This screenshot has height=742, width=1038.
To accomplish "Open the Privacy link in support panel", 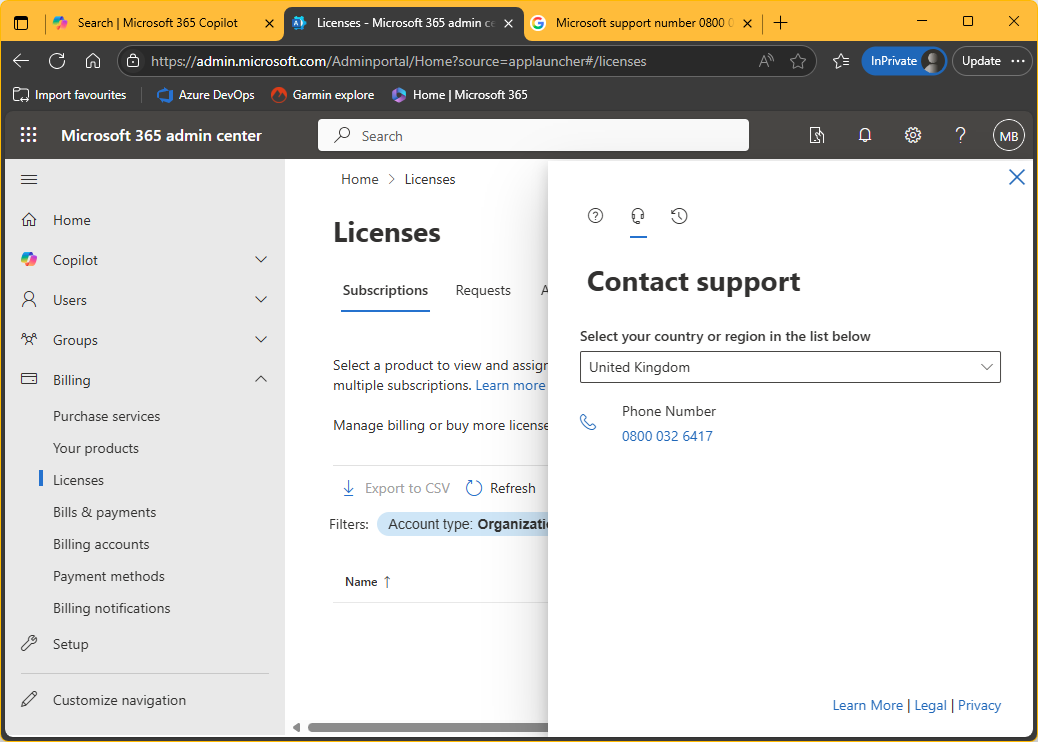I will (979, 705).
